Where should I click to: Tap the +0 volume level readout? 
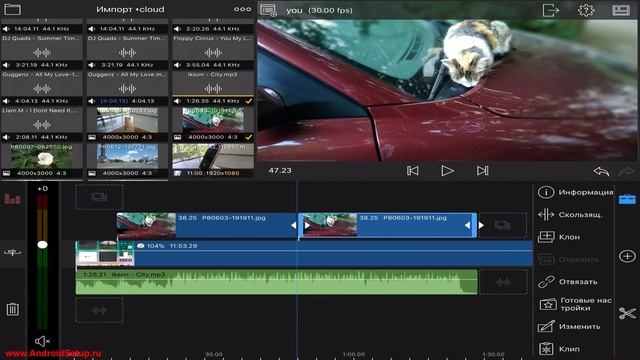pos(42,189)
